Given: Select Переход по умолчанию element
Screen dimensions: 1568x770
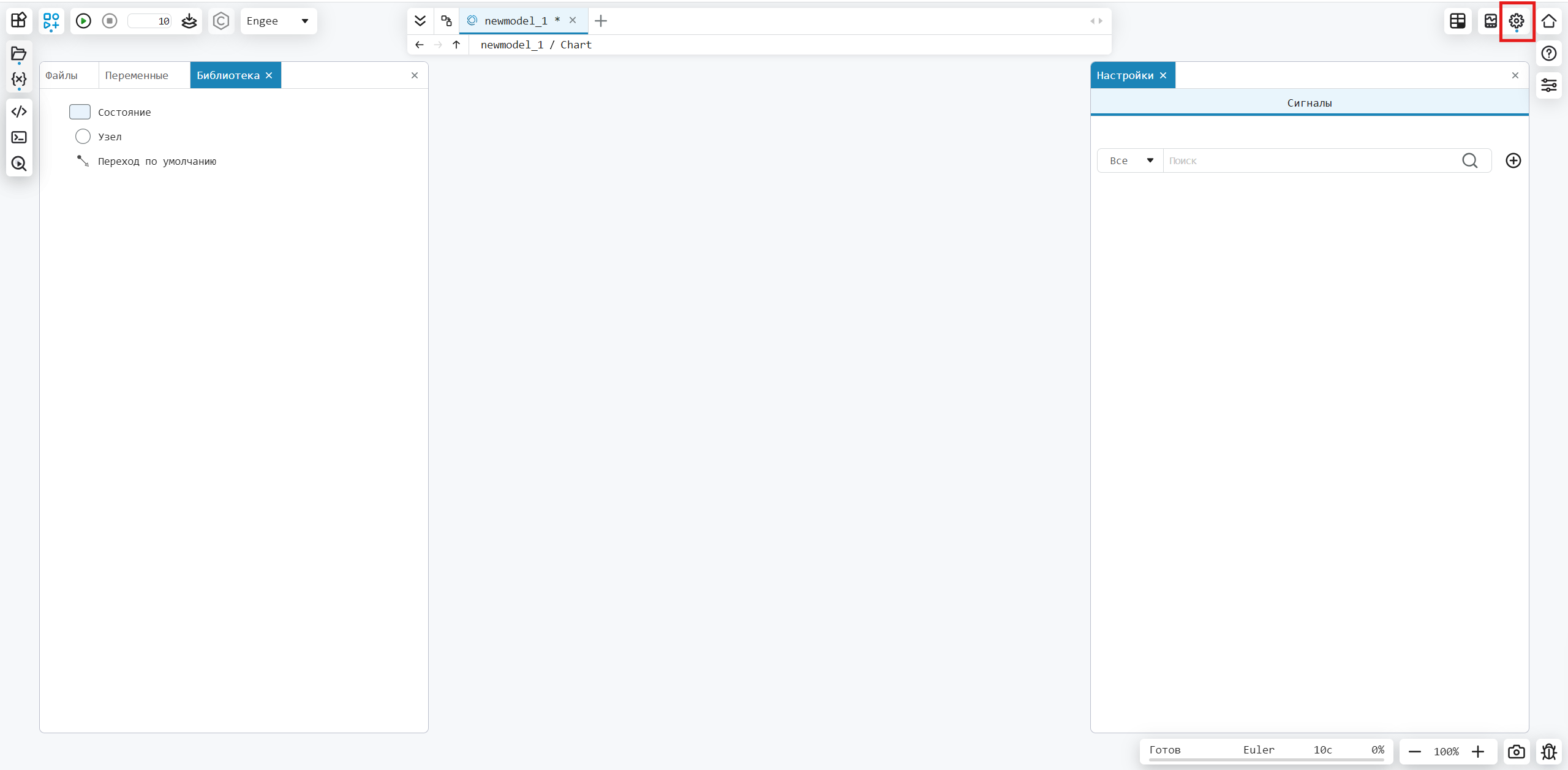Looking at the screenshot, I should pyautogui.click(x=156, y=161).
